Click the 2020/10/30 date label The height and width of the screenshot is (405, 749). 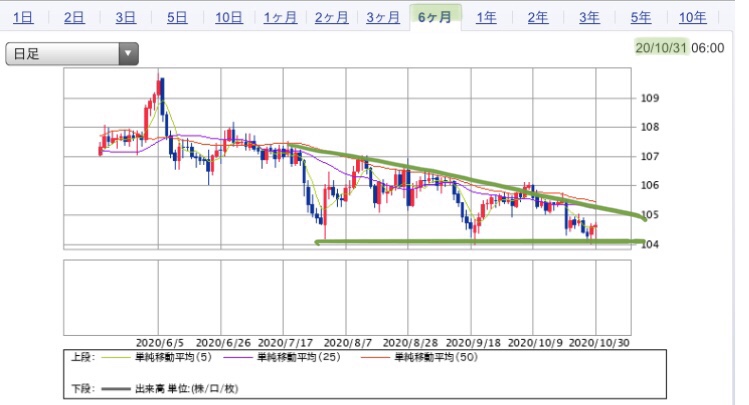click(x=599, y=343)
